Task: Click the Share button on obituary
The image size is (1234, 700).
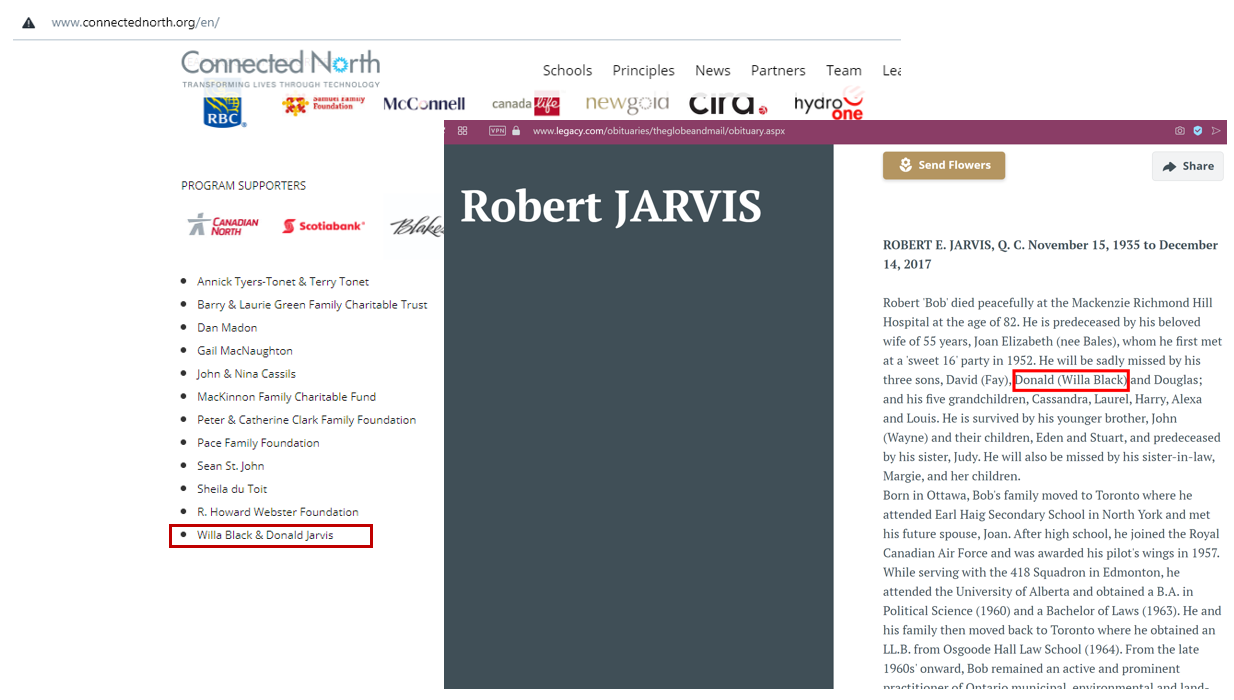Action: (x=1188, y=166)
